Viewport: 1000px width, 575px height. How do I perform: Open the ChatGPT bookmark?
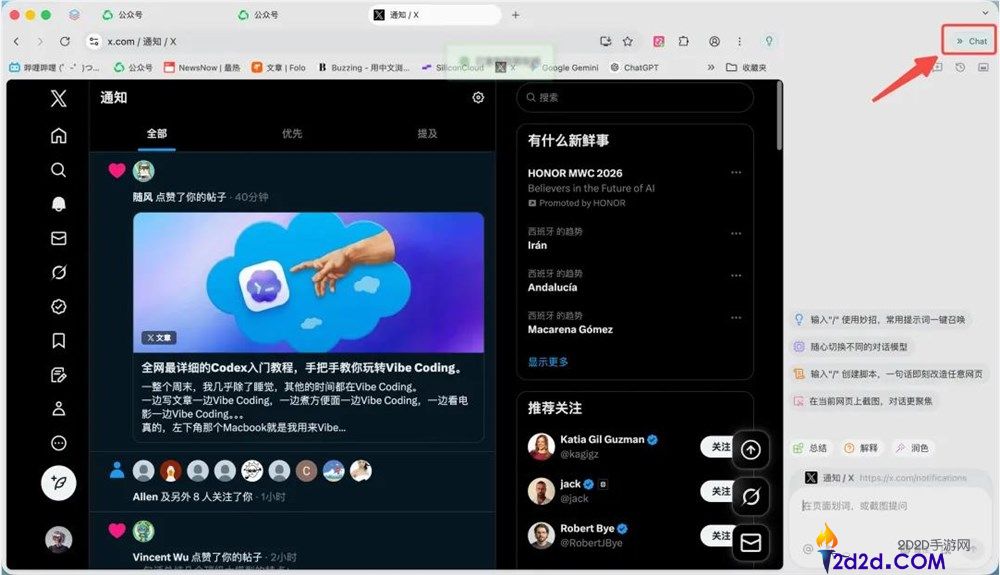coord(635,68)
